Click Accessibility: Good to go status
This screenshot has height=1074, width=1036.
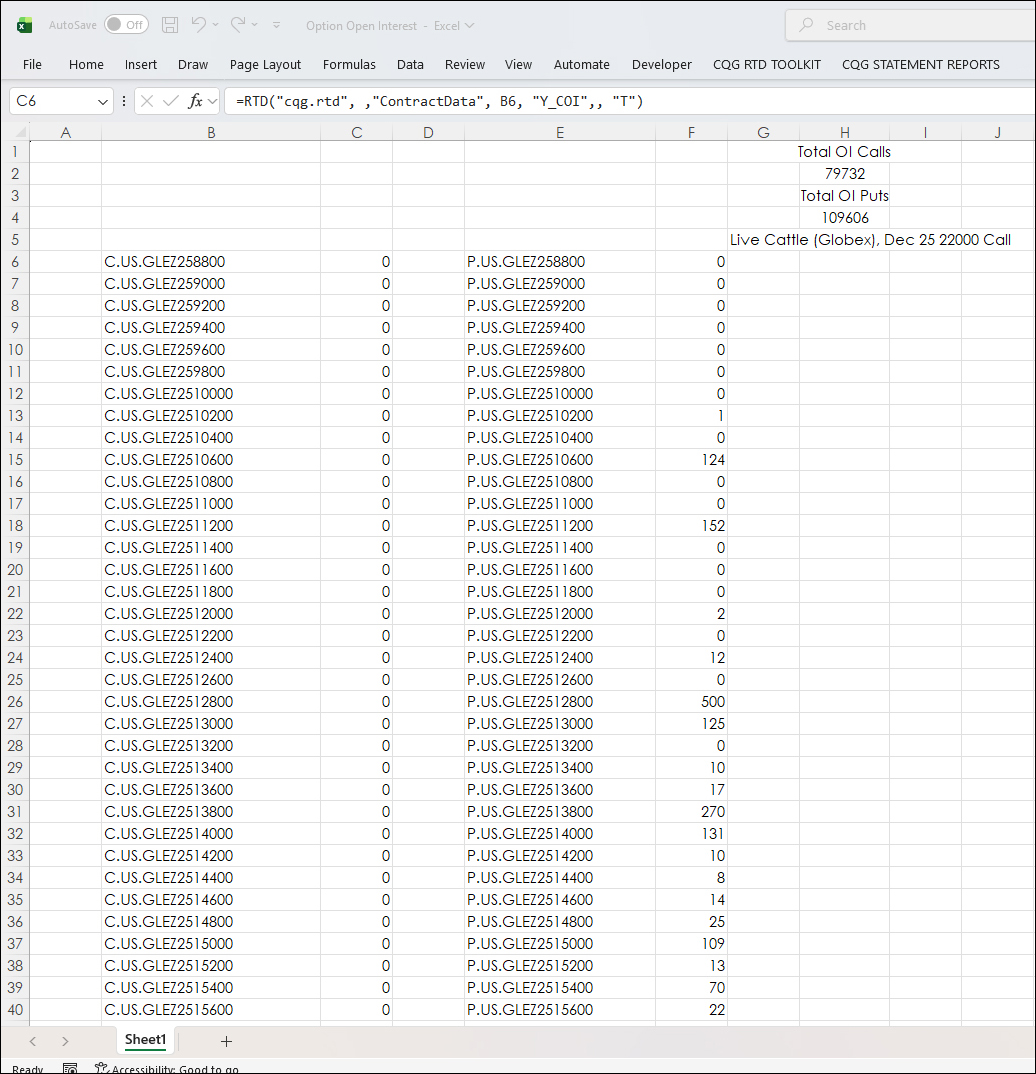click(x=166, y=1068)
